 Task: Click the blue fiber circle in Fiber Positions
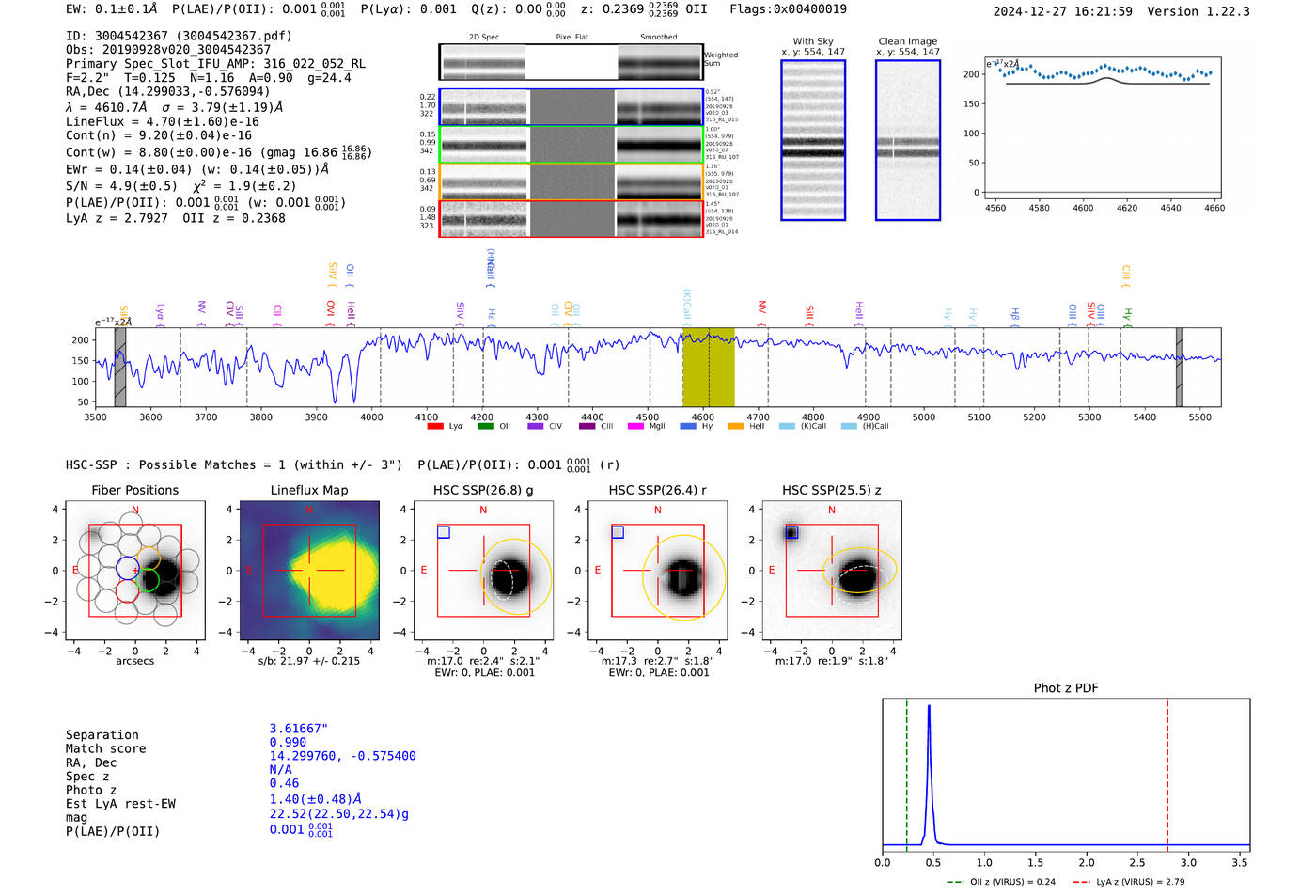pyautogui.click(x=127, y=568)
